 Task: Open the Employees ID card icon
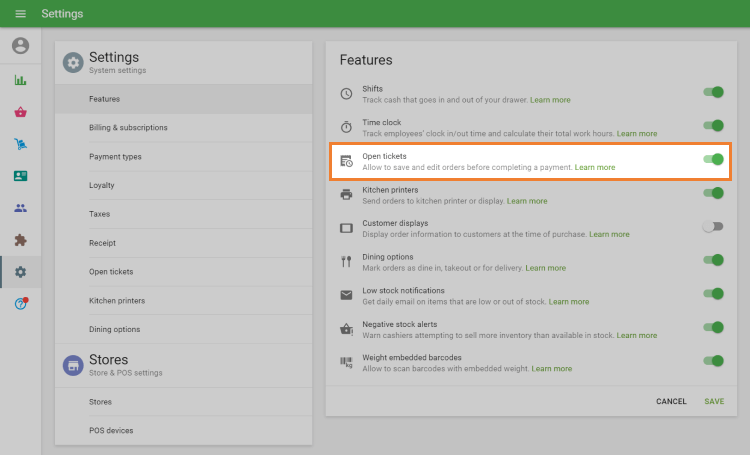pyautogui.click(x=20, y=176)
